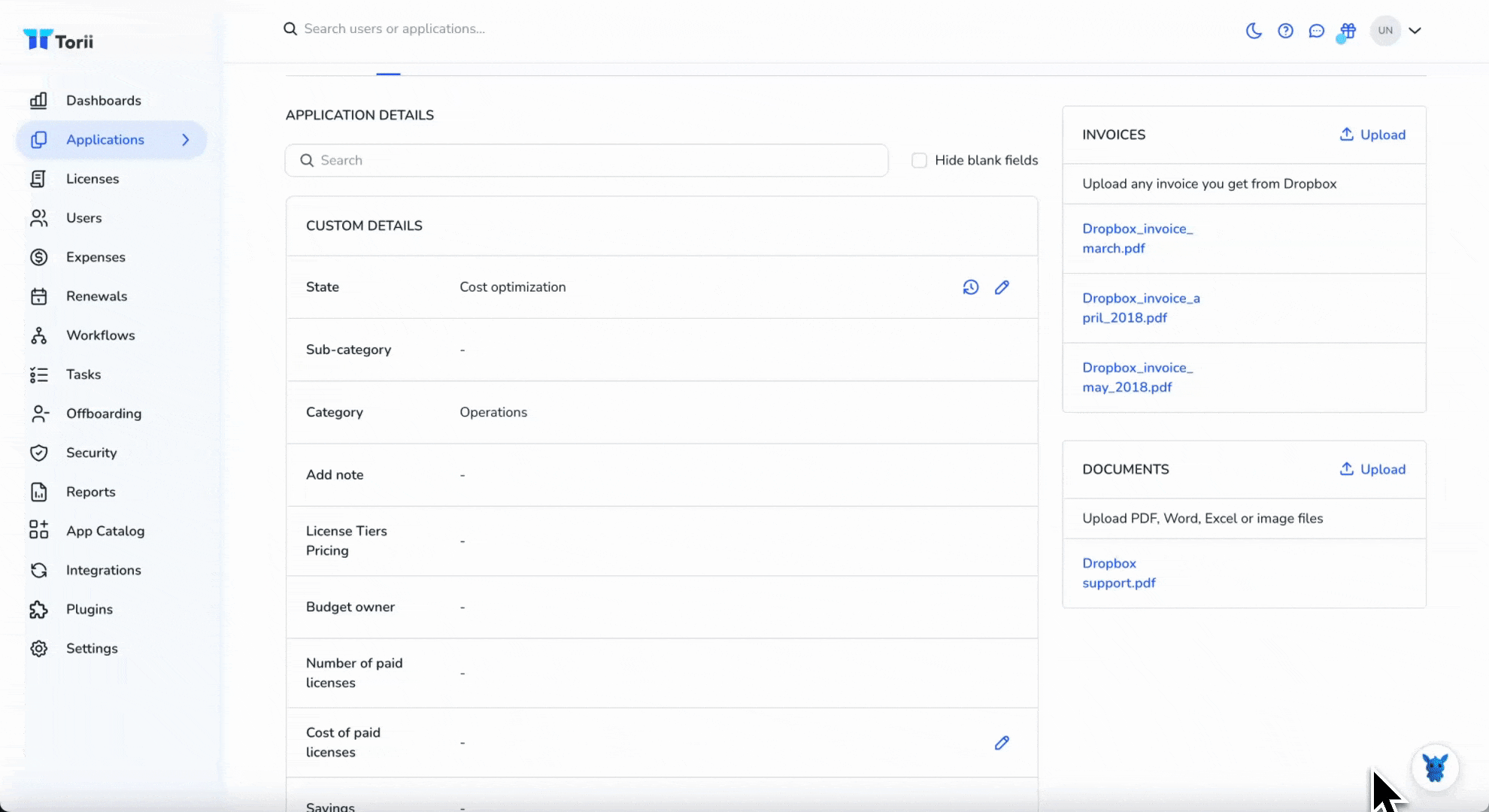Click the Cost optimization state value
The image size is (1489, 812).
[x=513, y=287]
